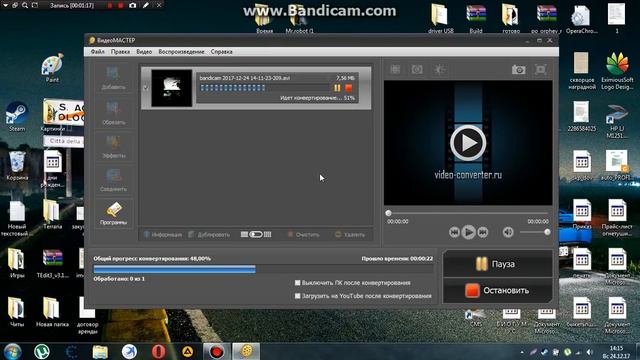
Task: Click the Остановить button
Action: 498,291
